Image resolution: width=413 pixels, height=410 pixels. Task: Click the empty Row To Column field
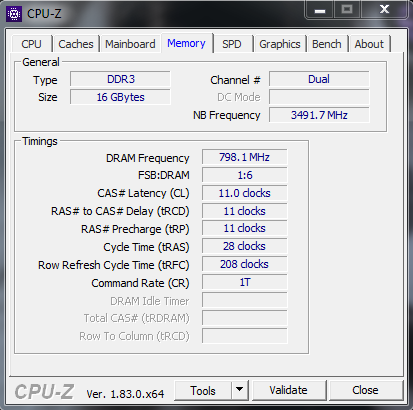coord(244,336)
